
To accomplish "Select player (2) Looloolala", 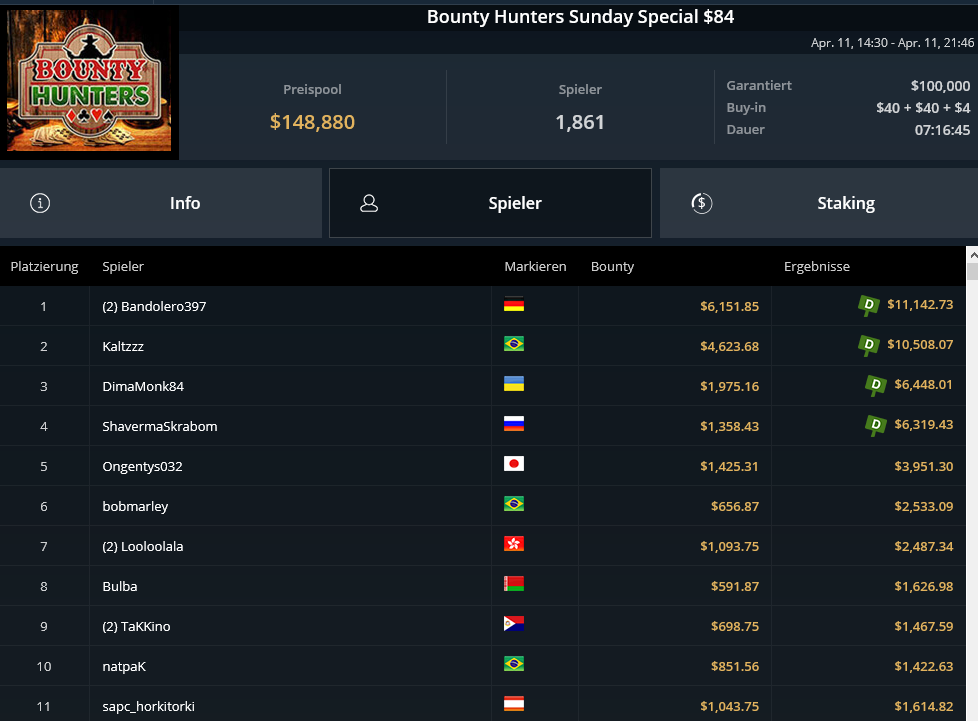I will (x=143, y=546).
